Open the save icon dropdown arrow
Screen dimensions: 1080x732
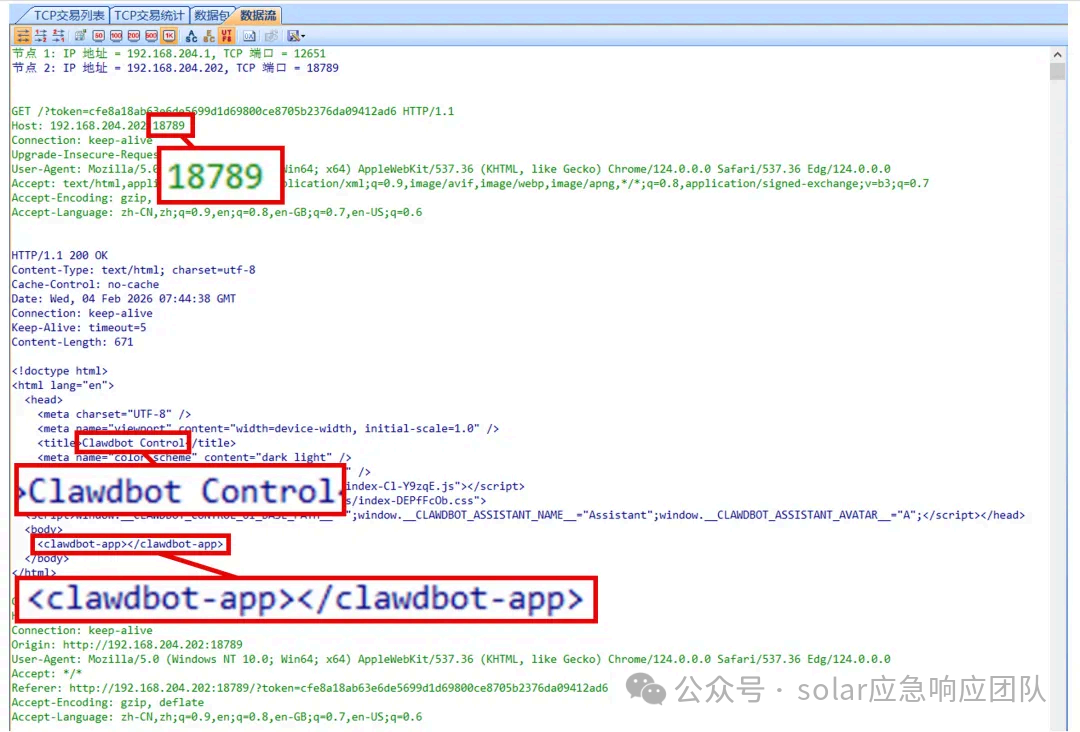click(x=303, y=36)
